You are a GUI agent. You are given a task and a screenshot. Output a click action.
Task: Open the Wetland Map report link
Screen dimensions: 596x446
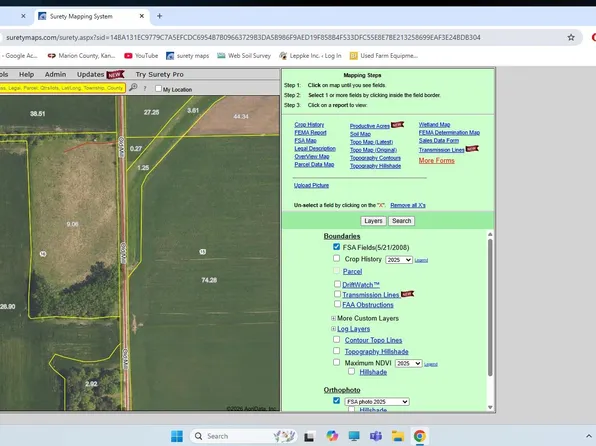pos(434,125)
